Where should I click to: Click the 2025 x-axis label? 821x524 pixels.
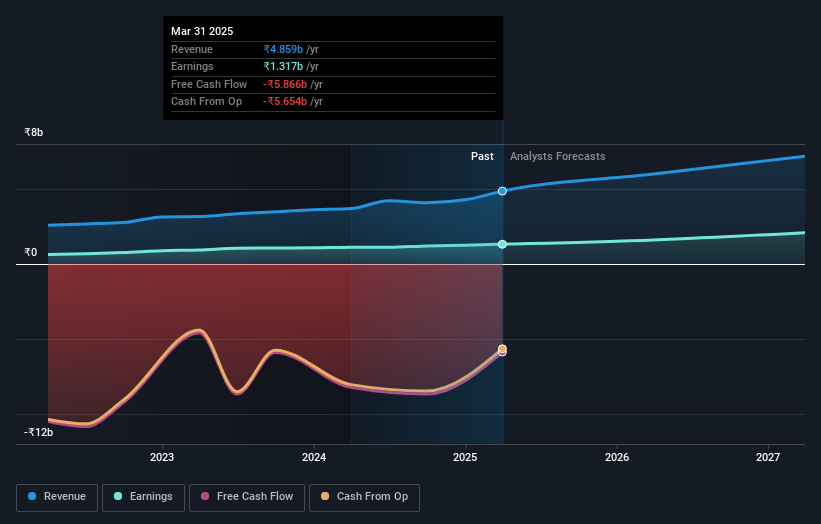(465, 457)
